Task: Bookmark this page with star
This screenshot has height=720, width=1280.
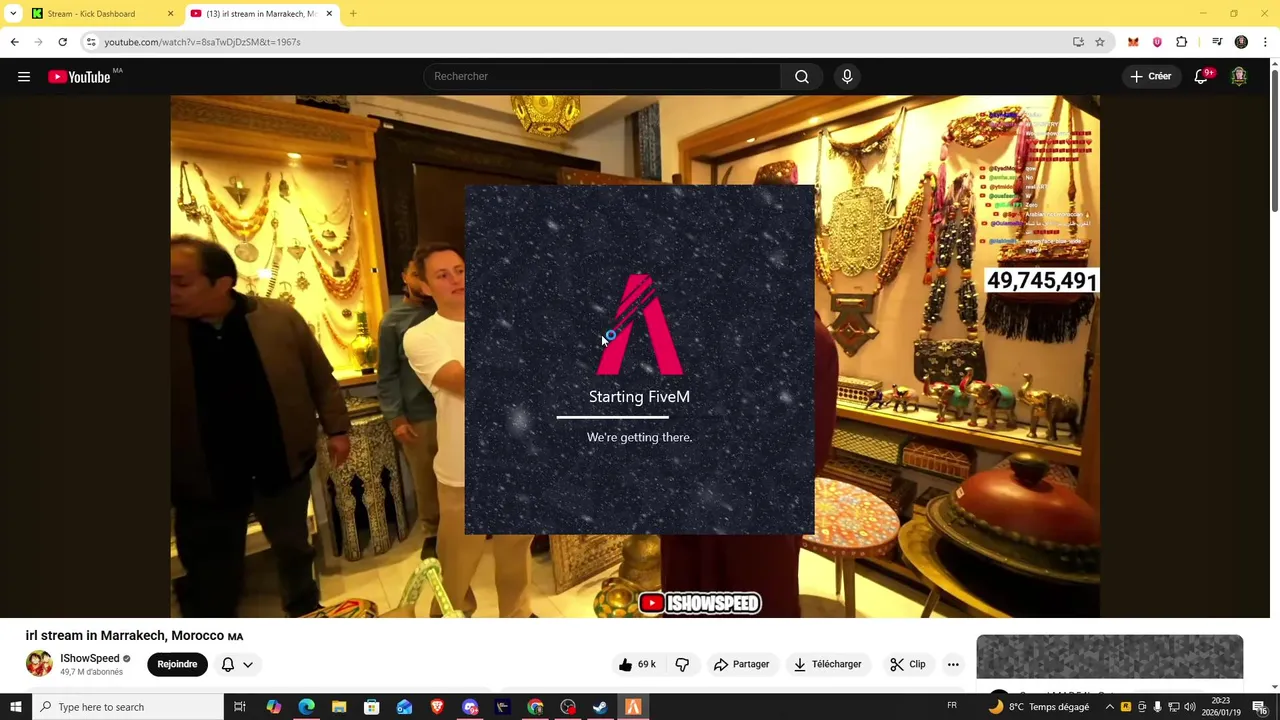Action: 1100,42
